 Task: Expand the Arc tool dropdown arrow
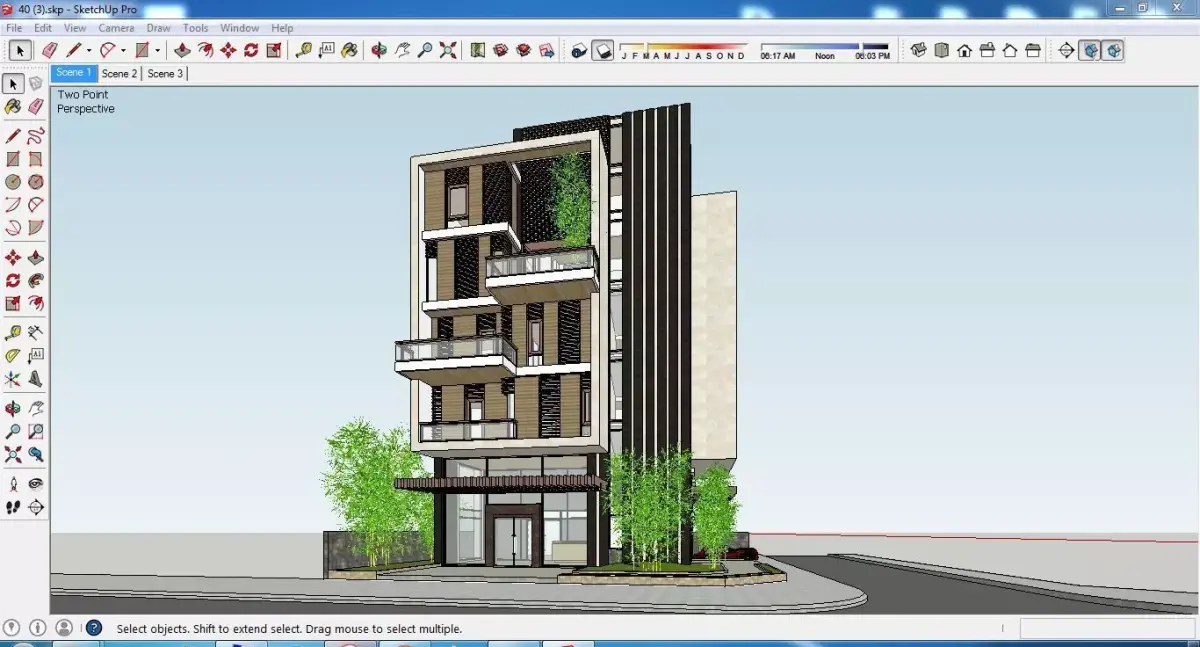tap(123, 51)
